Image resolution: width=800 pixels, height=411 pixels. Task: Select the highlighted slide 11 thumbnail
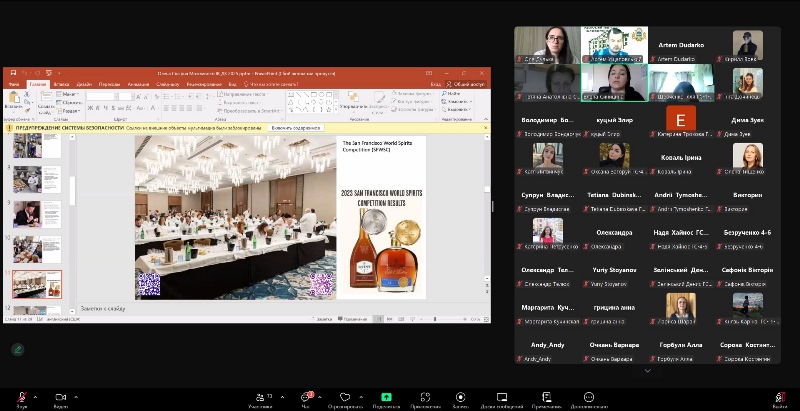pyautogui.click(x=37, y=283)
